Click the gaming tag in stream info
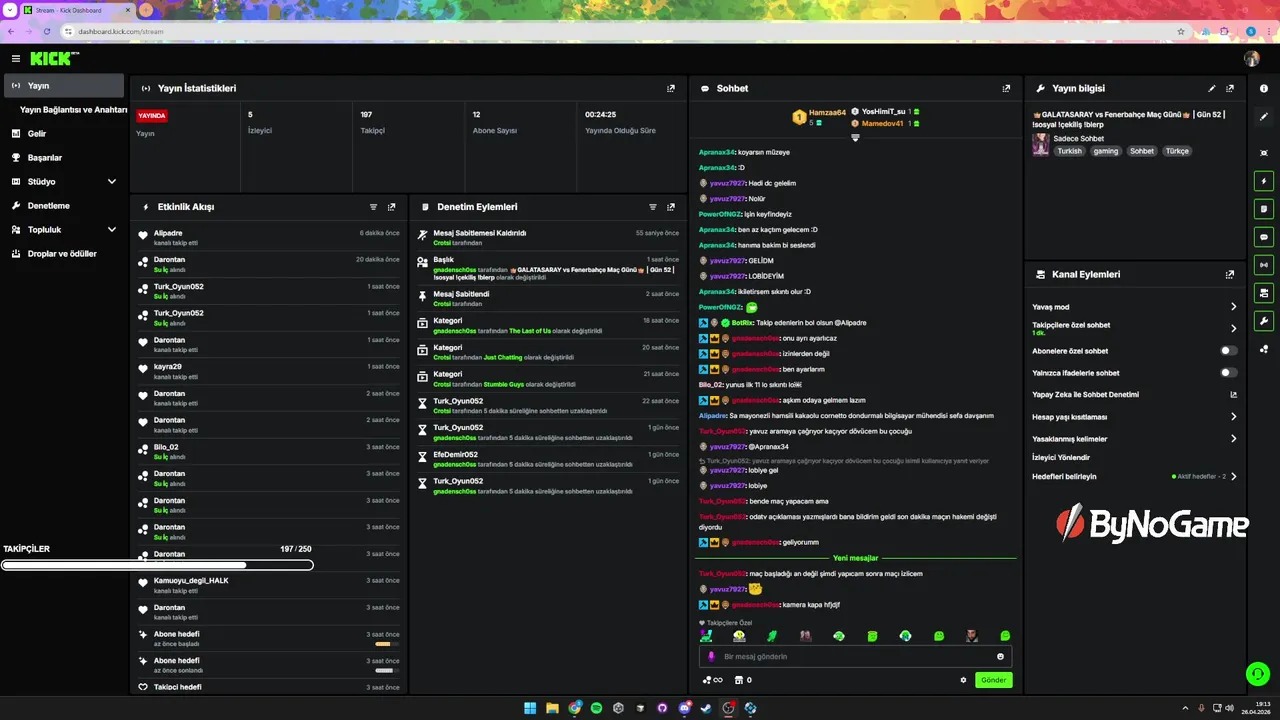Image resolution: width=1280 pixels, height=720 pixels. click(1106, 151)
